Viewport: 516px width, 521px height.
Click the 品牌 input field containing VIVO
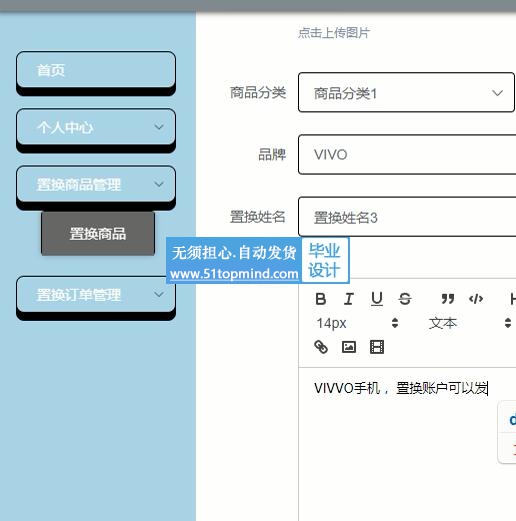(x=407, y=154)
